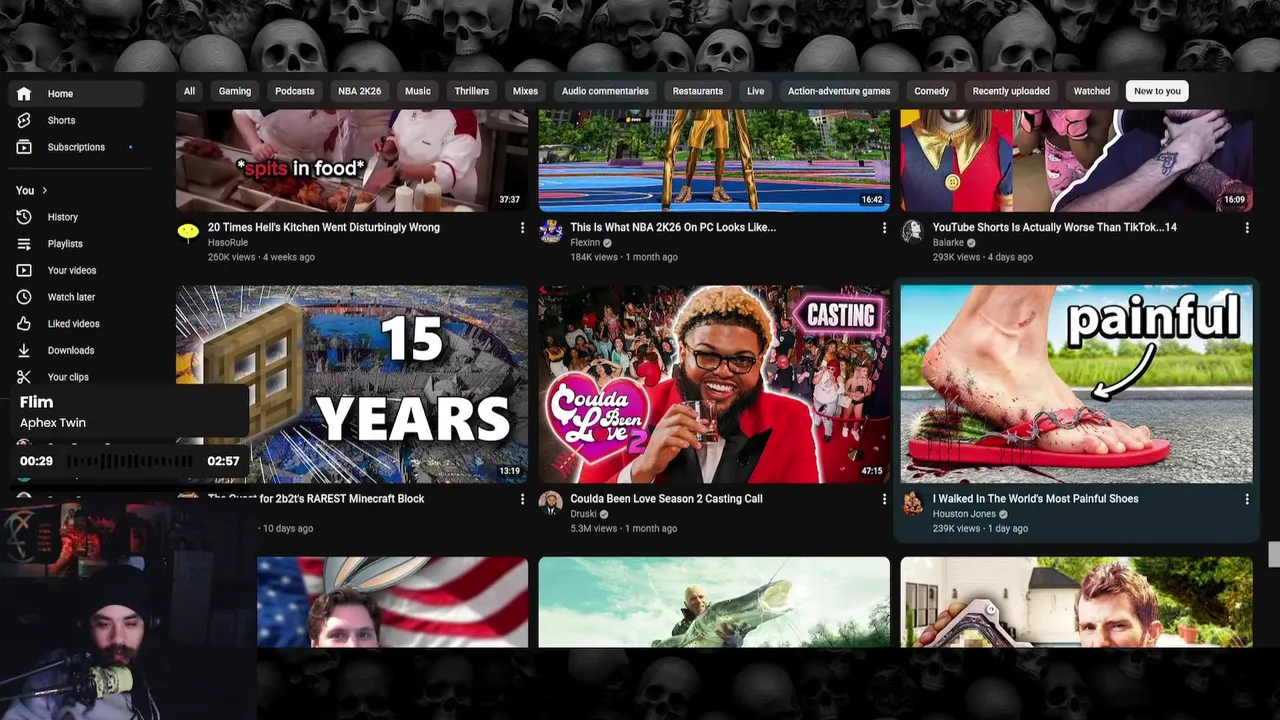Open I Walked In Painful Shoes title
This screenshot has height=720, width=1280.
[1036, 498]
